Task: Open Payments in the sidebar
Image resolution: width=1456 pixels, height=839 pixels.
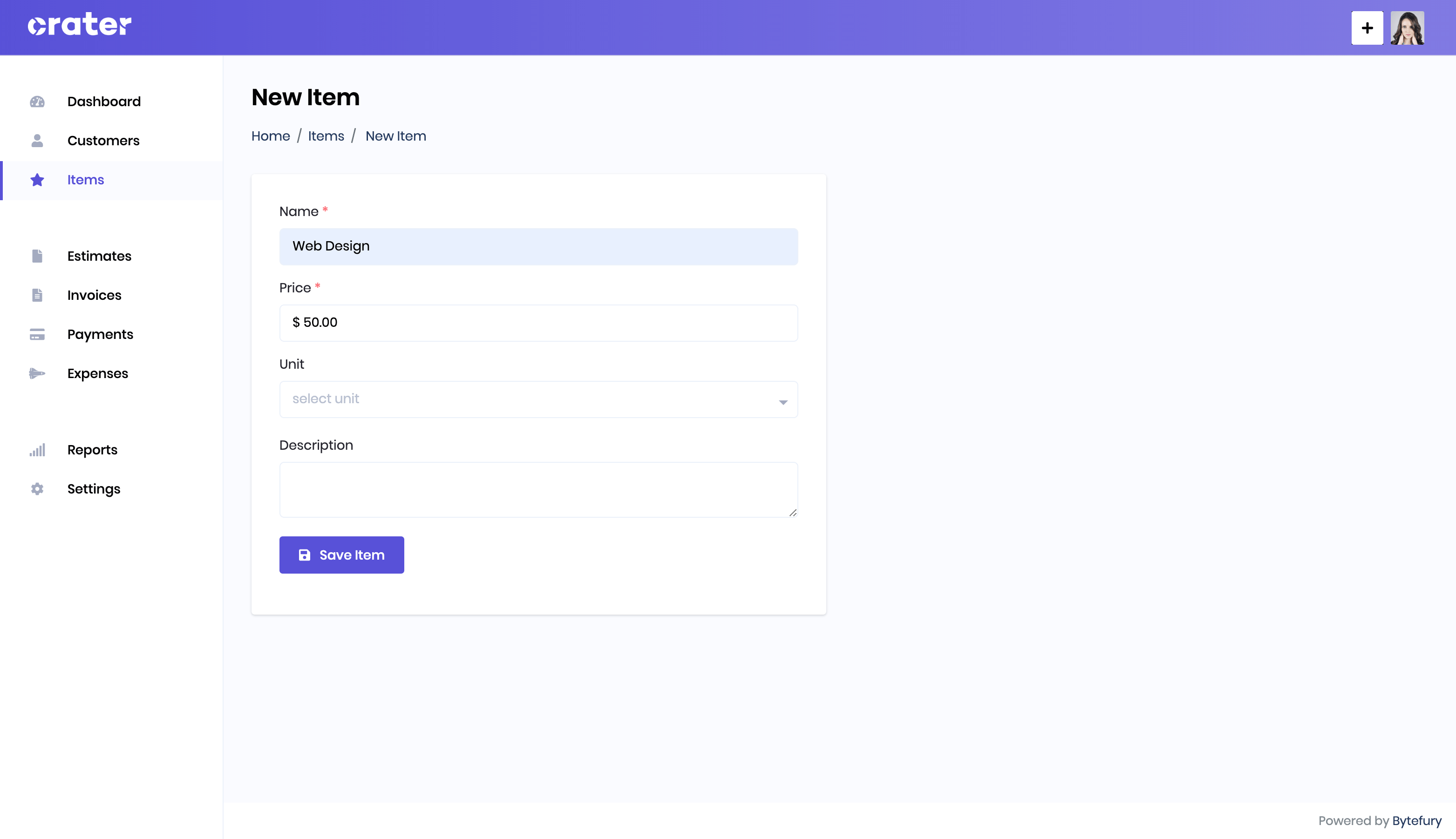Action: [x=112, y=334]
